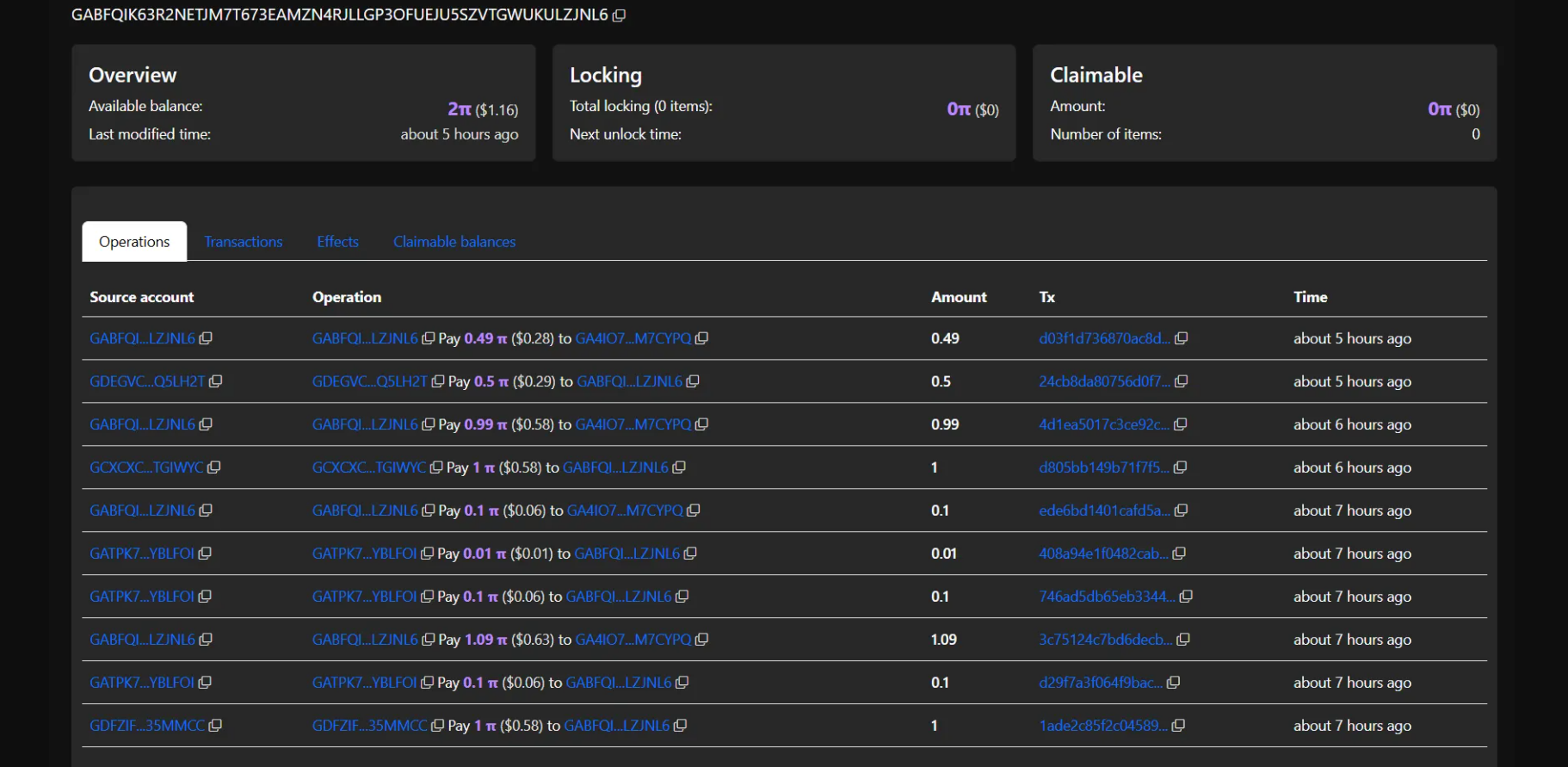Copy transaction hash 24cb8da80756d0f7

tap(1181, 381)
